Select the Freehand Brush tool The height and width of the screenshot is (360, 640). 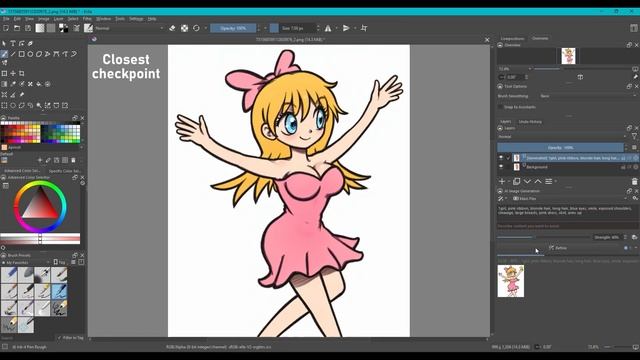pos(4,54)
